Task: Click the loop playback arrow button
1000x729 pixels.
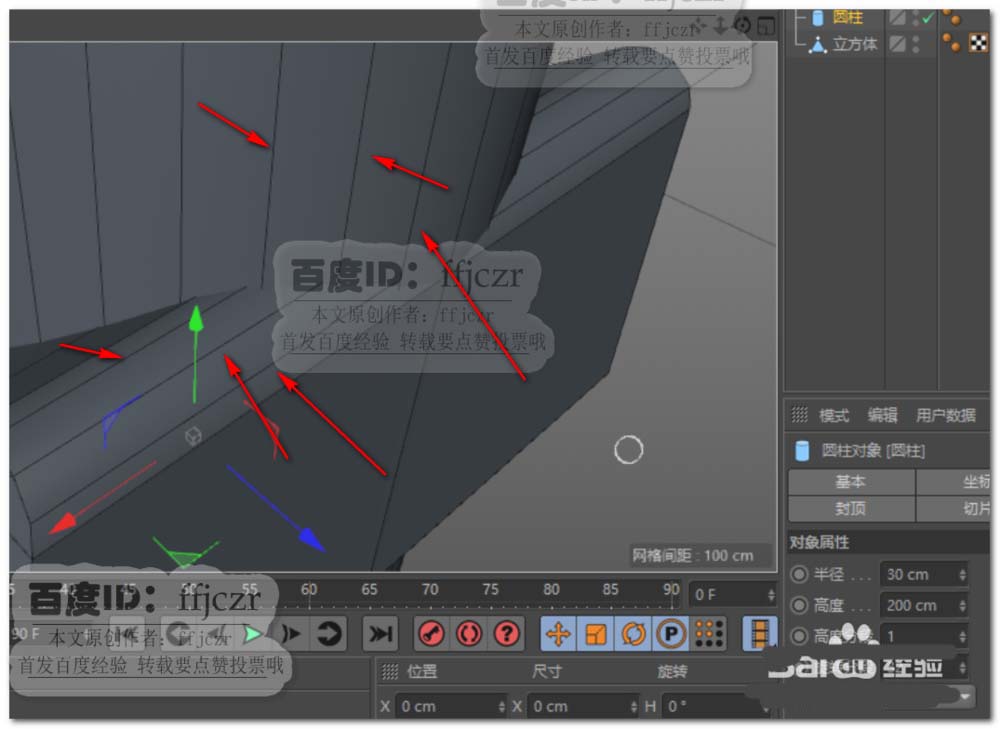Action: click(x=329, y=634)
